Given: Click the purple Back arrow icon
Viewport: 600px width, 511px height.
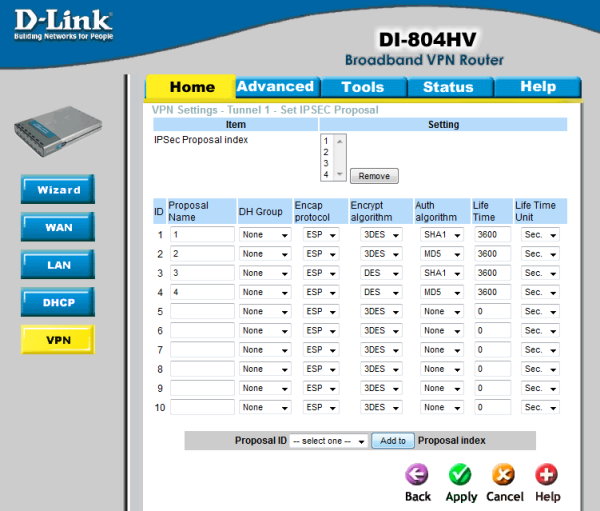Looking at the screenshot, I should click(417, 475).
